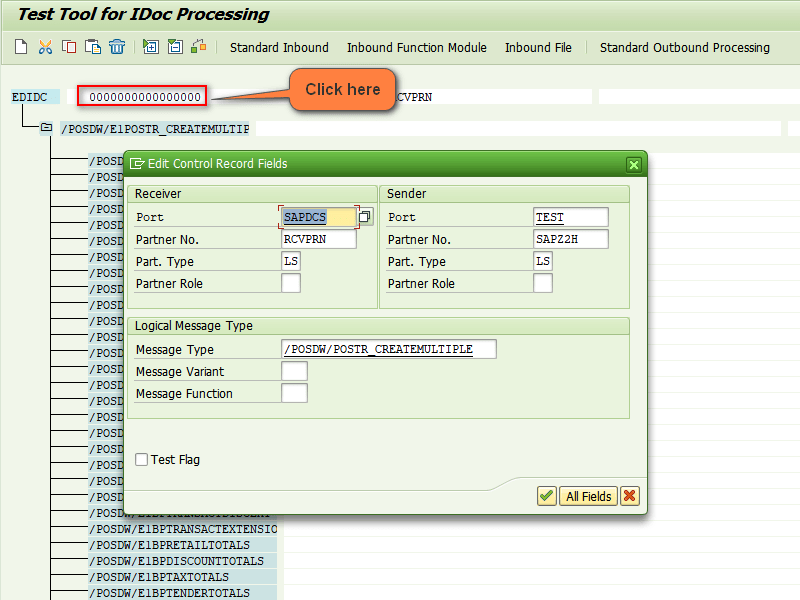Click the Cut scissors icon

click(45, 47)
